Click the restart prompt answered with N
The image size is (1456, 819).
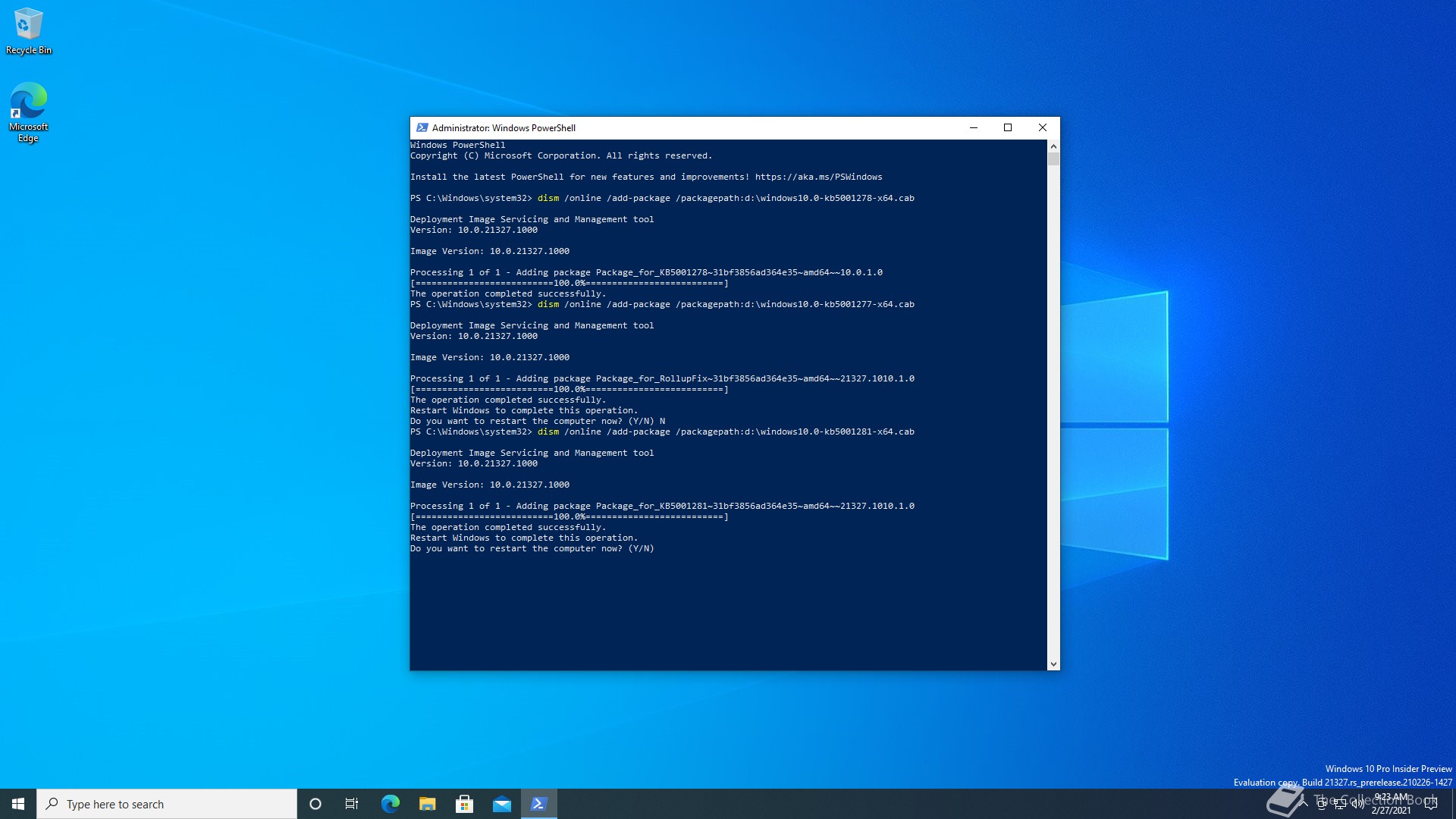click(538, 421)
